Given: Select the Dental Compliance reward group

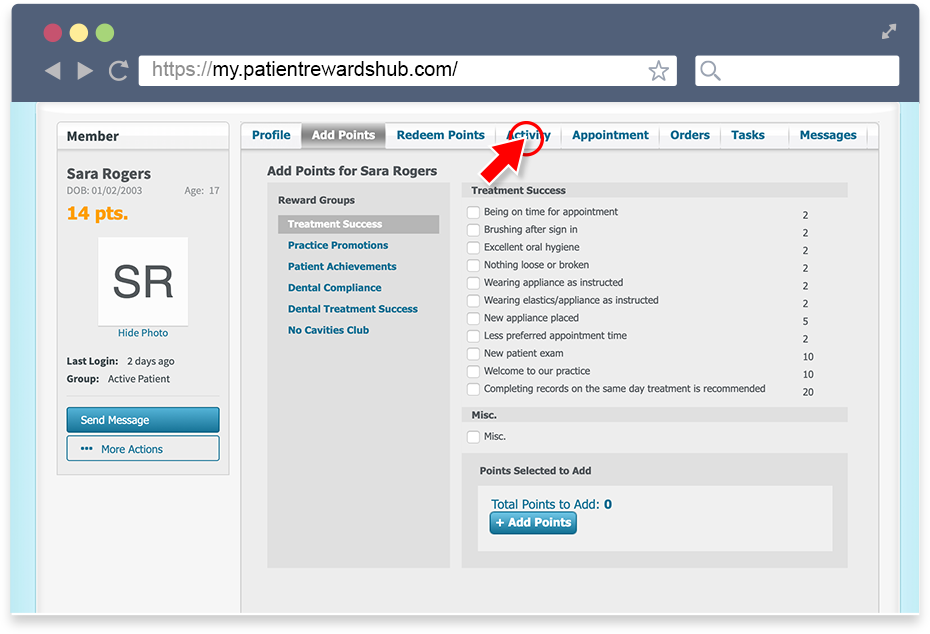Looking at the screenshot, I should (335, 288).
